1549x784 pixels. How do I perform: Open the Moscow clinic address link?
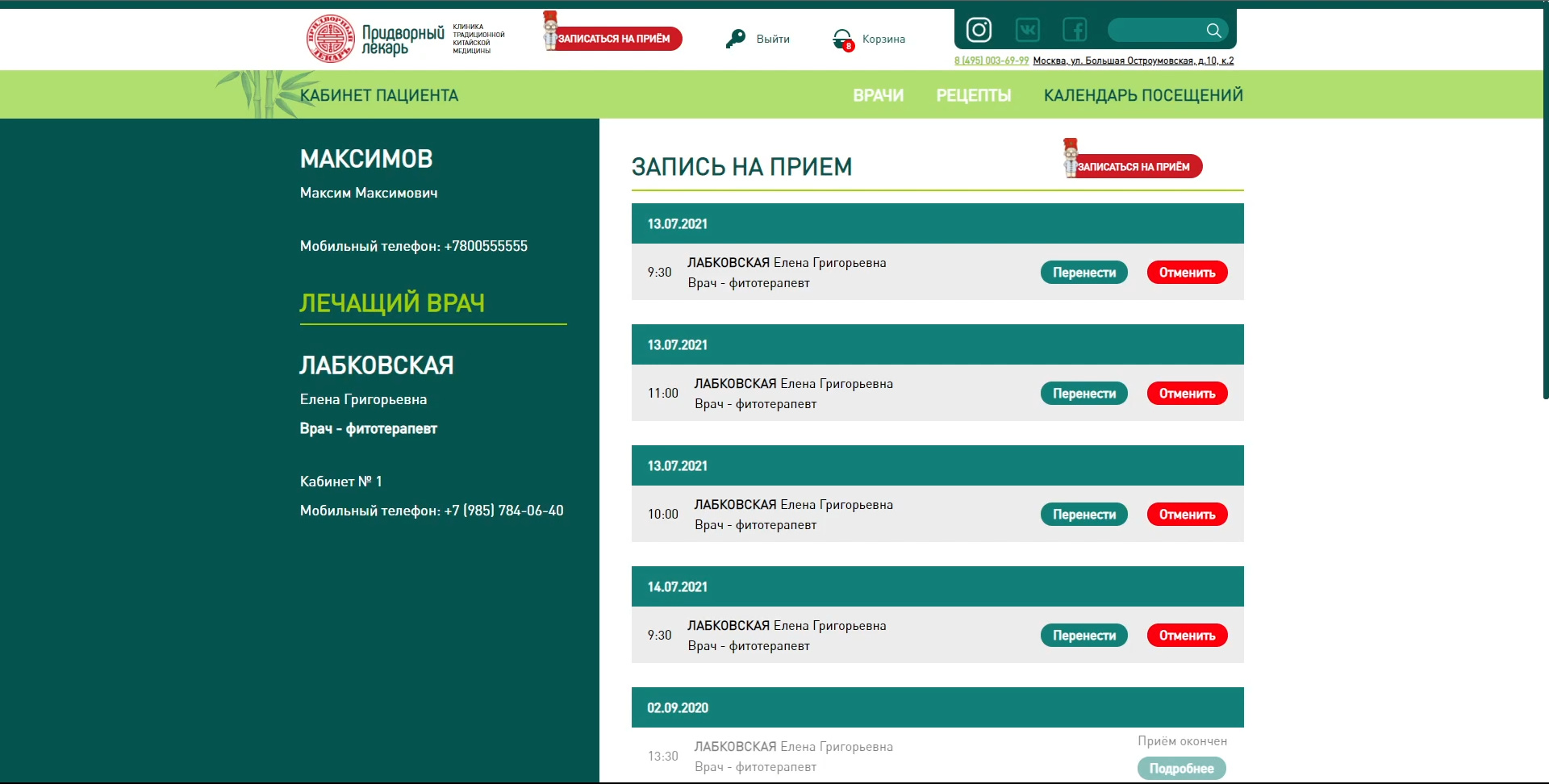(1134, 60)
